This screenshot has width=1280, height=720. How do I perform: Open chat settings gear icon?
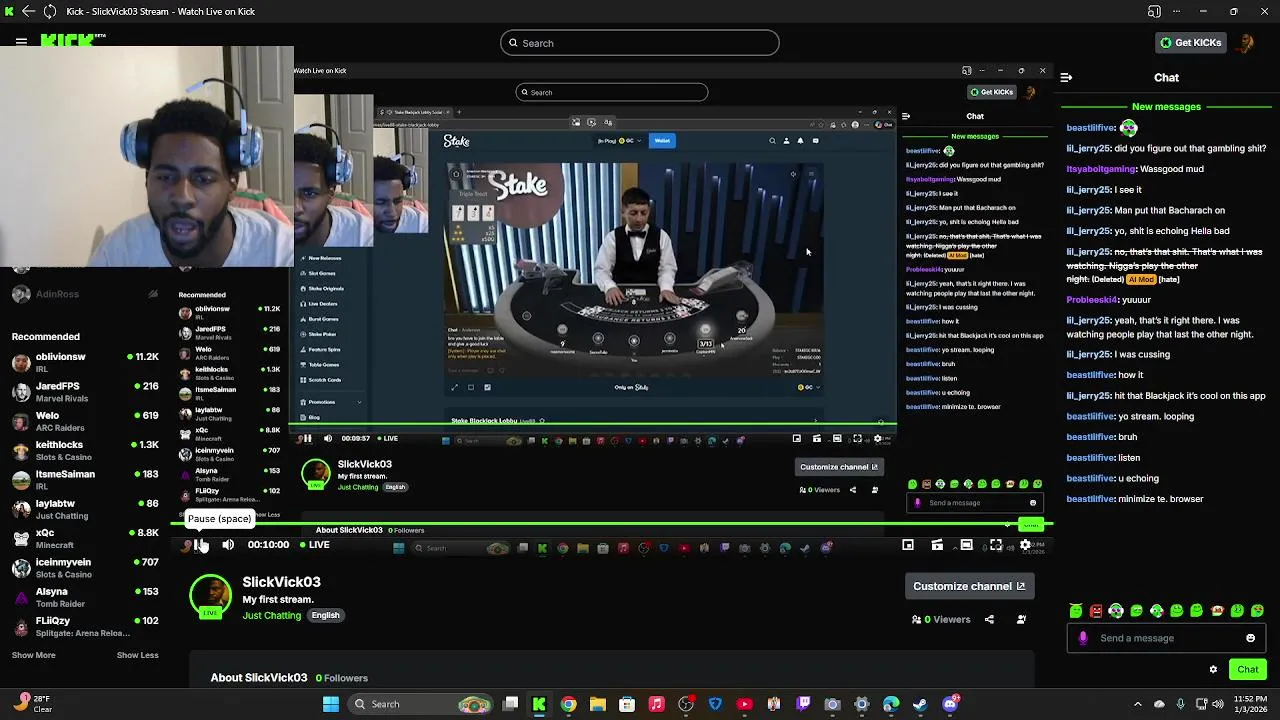(1213, 669)
